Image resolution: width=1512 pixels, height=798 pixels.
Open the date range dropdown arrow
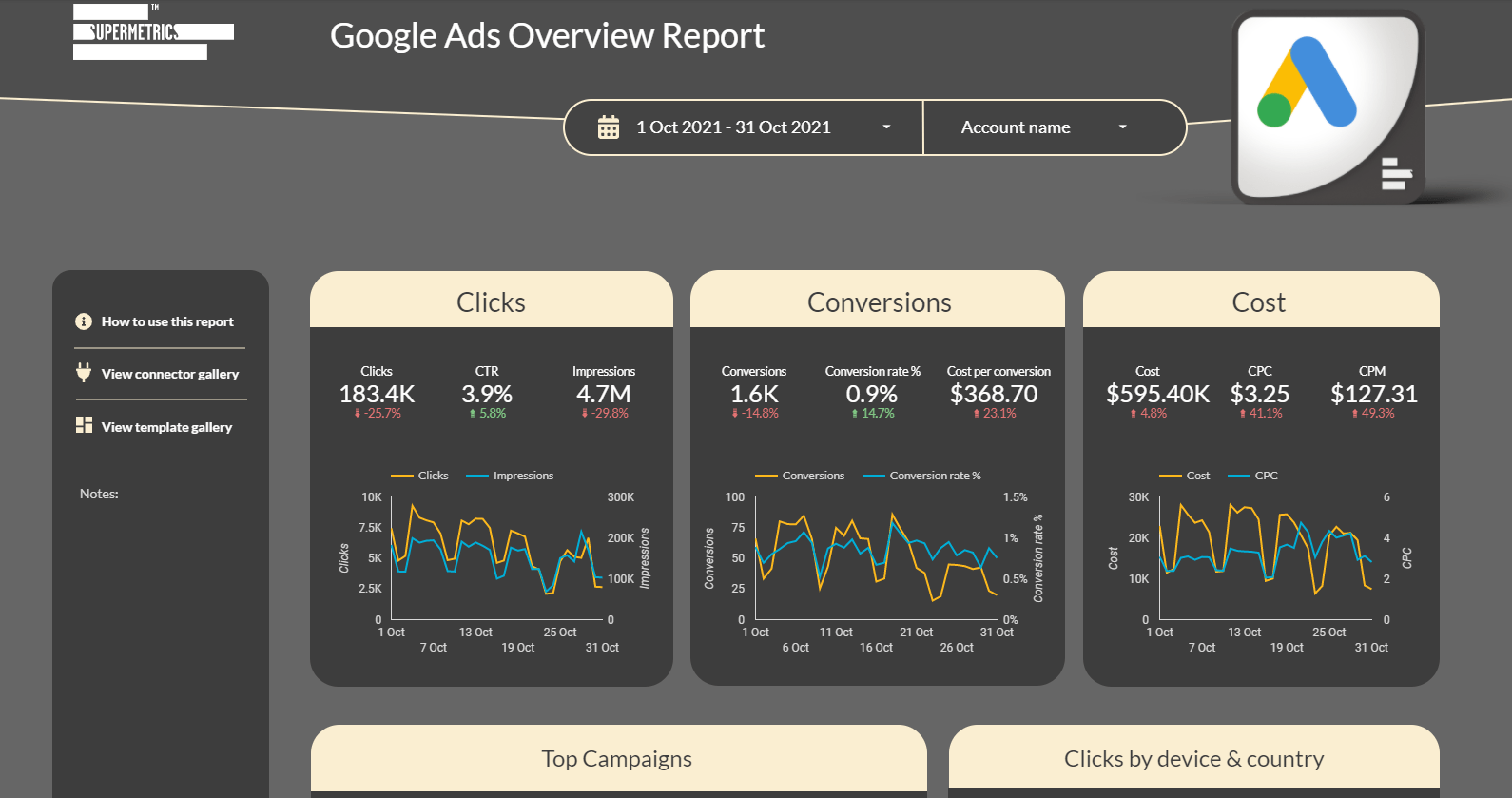coord(886,127)
